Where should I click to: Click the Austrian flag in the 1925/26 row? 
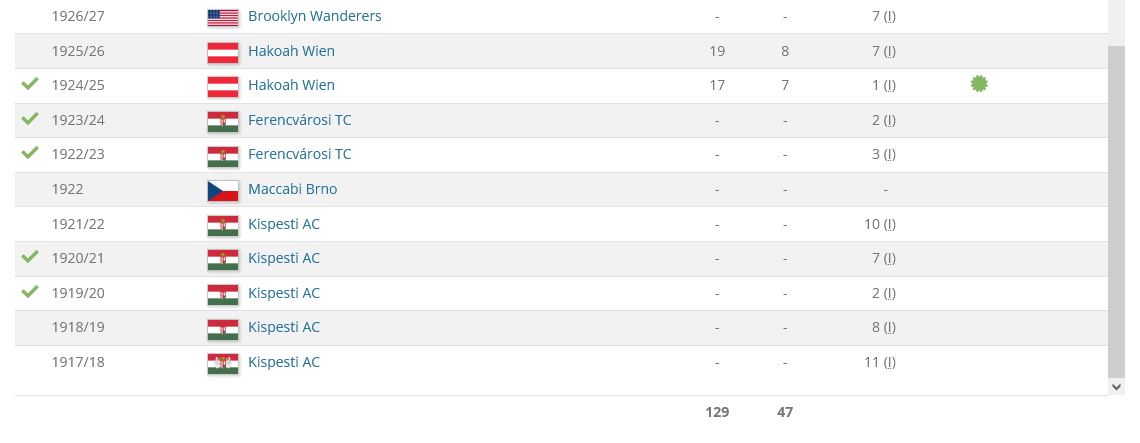point(222,51)
